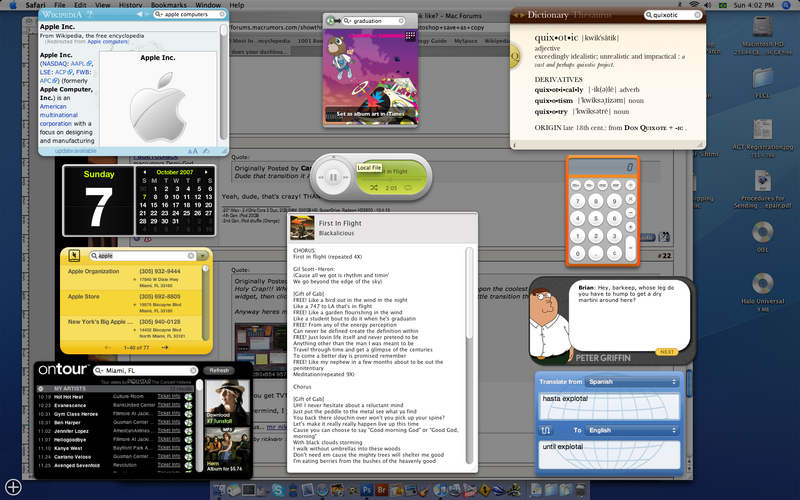
Task: Go to previous page of phone book results
Action: pyautogui.click(x=108, y=347)
